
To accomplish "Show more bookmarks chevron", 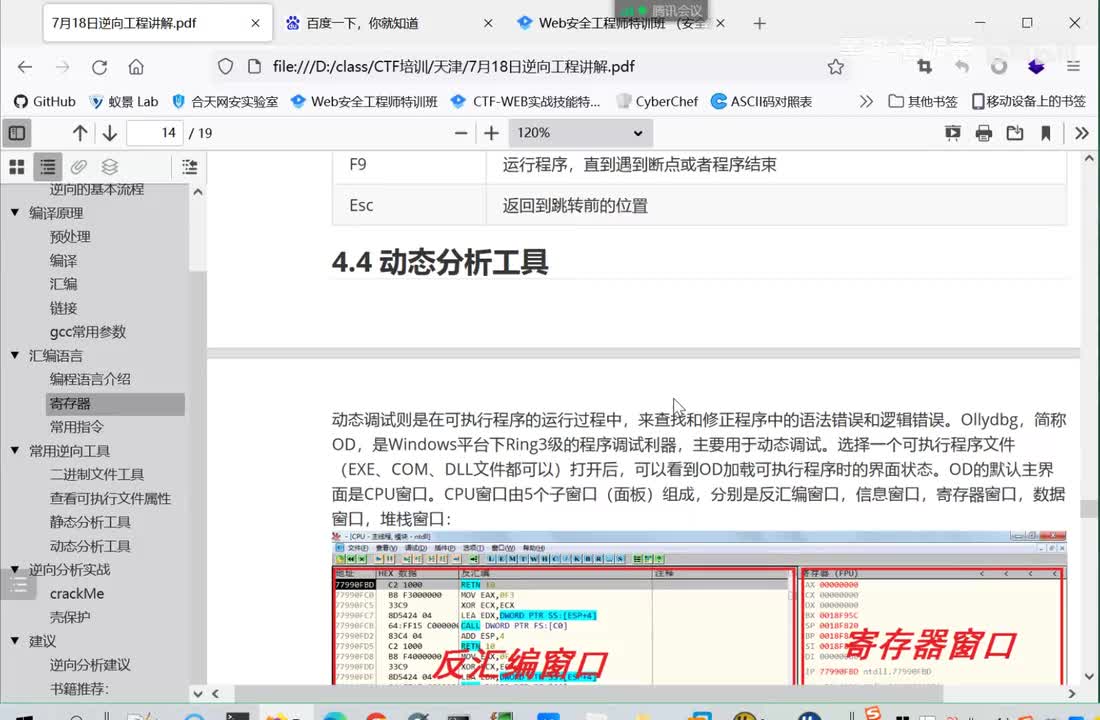I will click(866, 102).
